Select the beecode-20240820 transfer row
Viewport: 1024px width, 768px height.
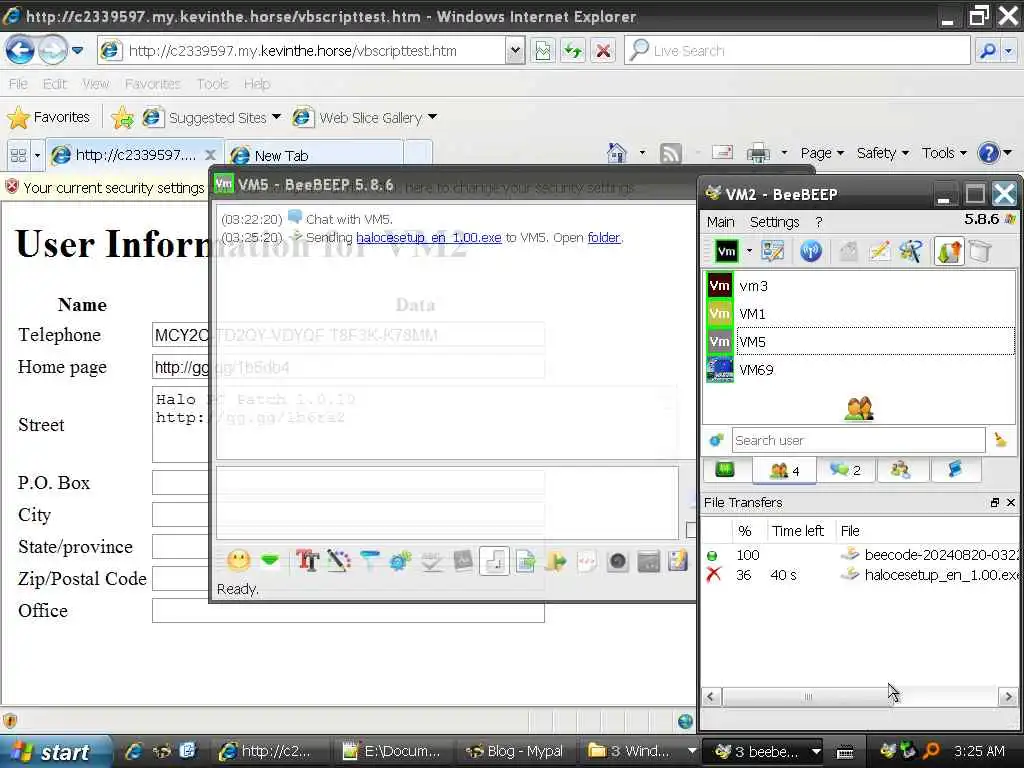coord(860,554)
